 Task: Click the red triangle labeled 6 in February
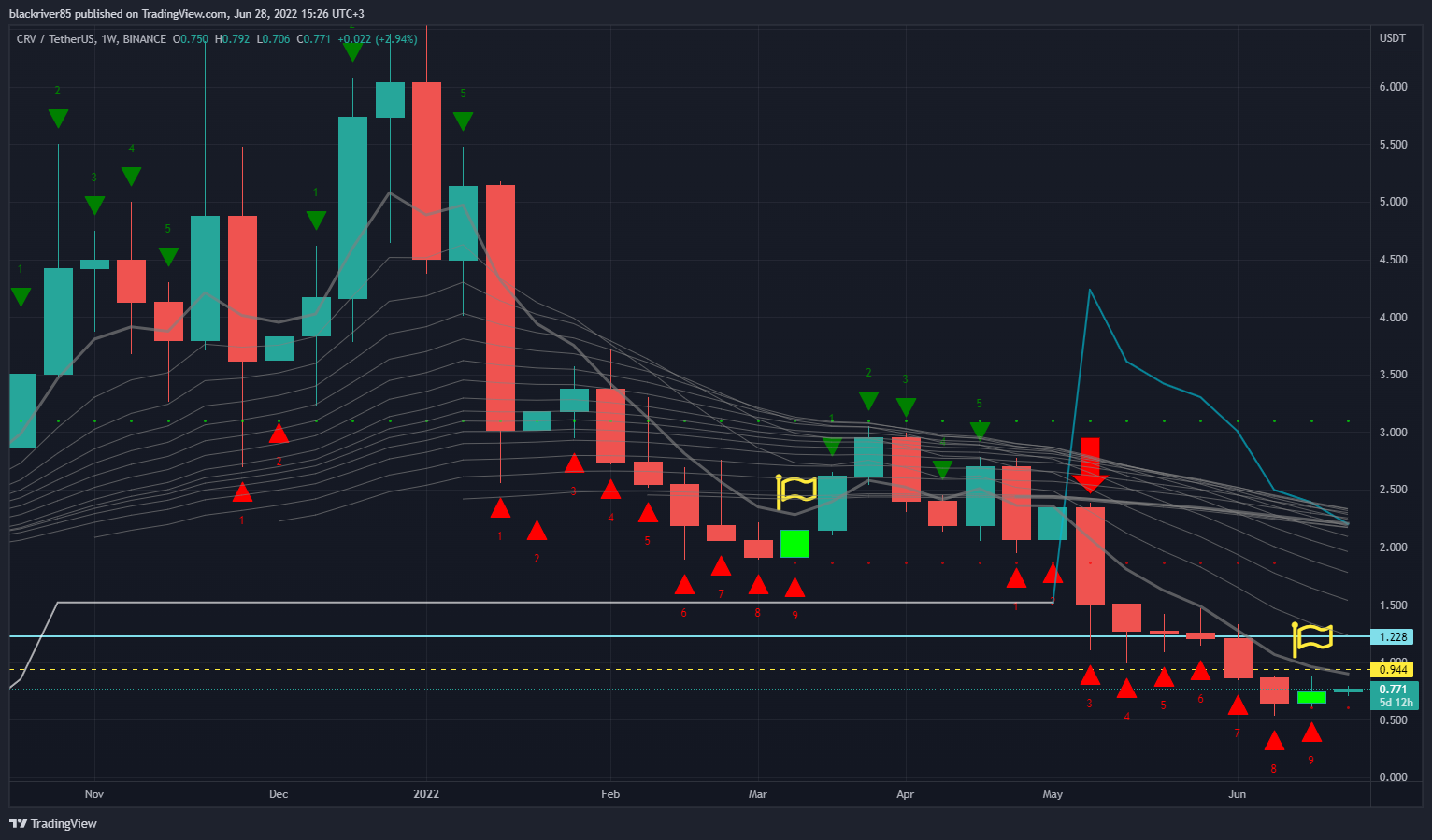(684, 585)
